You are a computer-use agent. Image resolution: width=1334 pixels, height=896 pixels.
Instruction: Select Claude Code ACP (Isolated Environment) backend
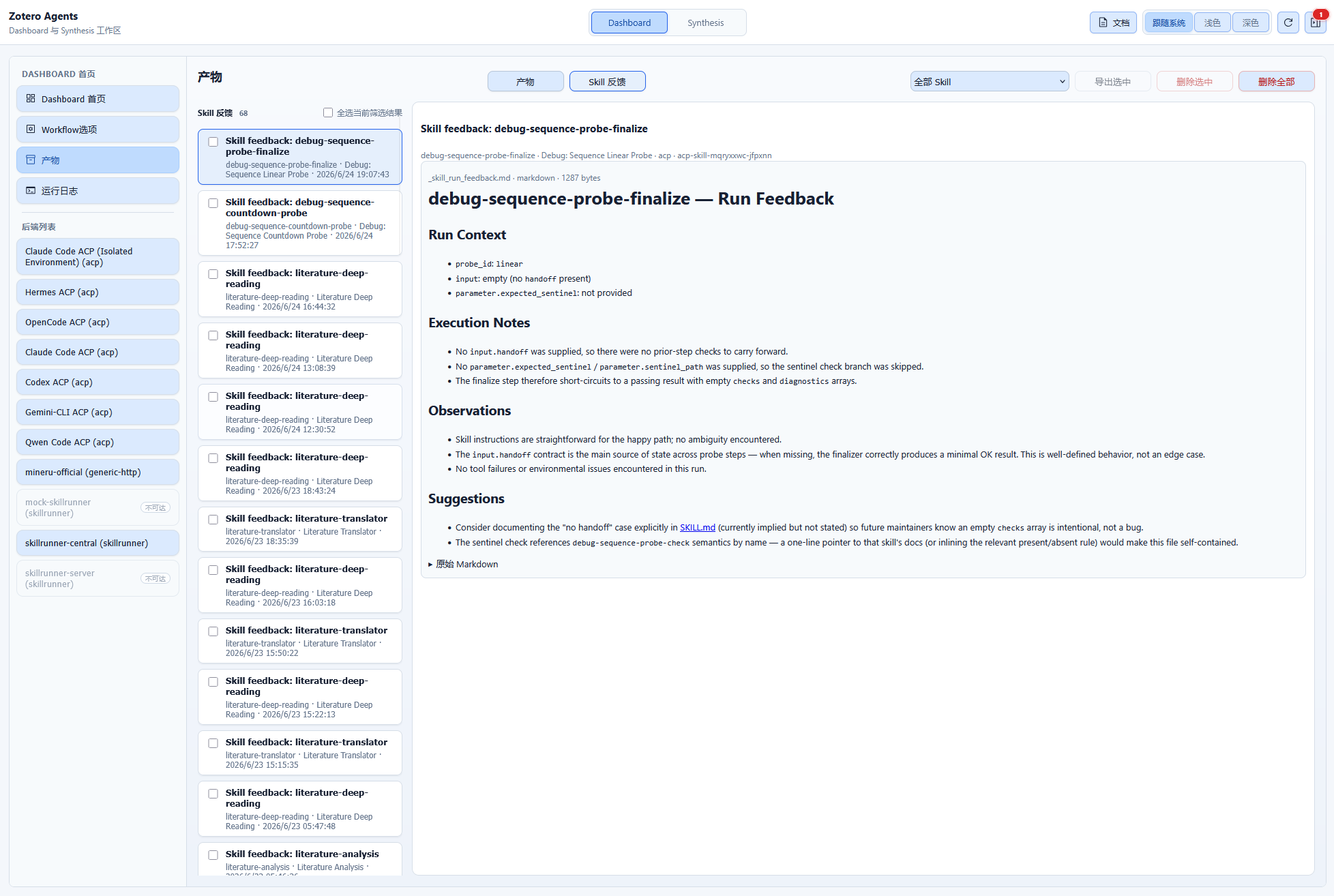coord(98,256)
